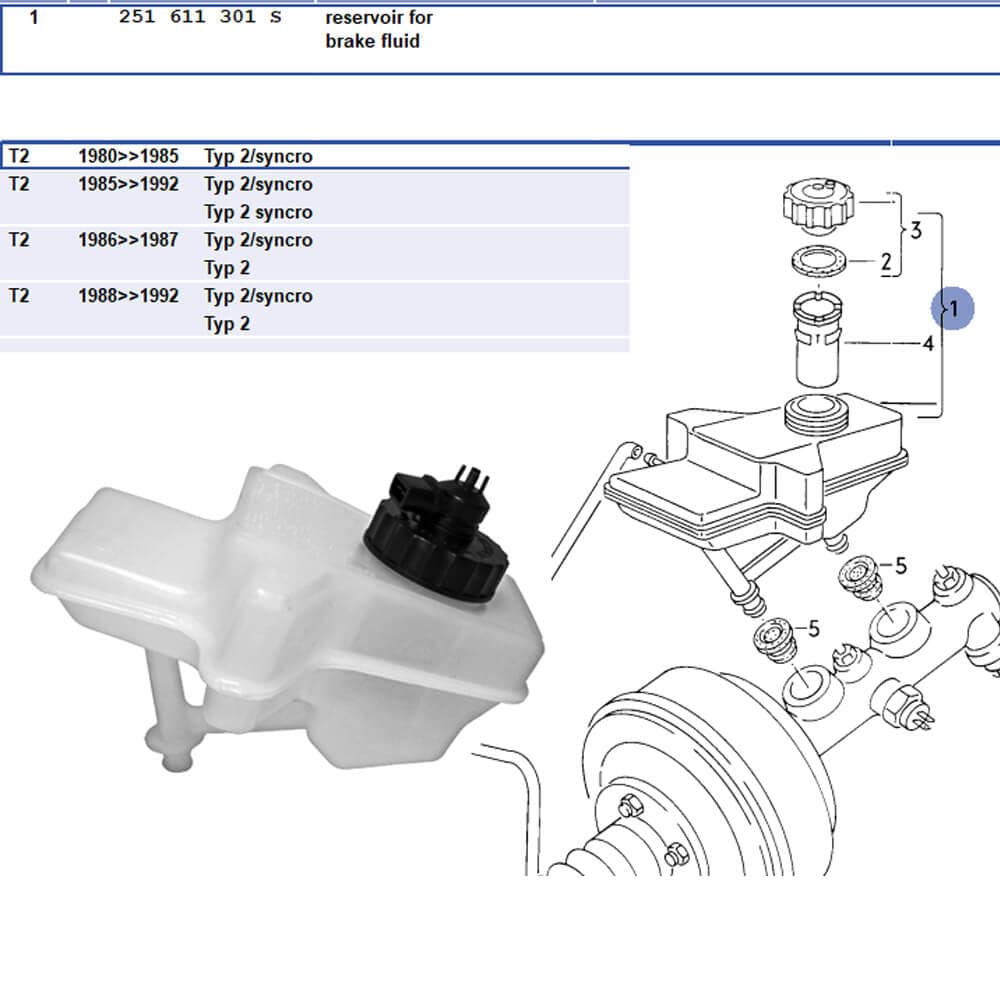Click callout number 4 for strainer
Screen dimensions: 1000x1000
click(x=929, y=344)
